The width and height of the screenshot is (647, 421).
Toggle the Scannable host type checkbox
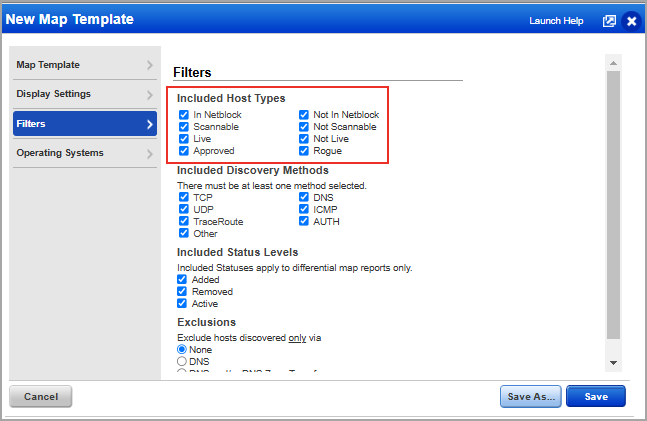pos(184,126)
